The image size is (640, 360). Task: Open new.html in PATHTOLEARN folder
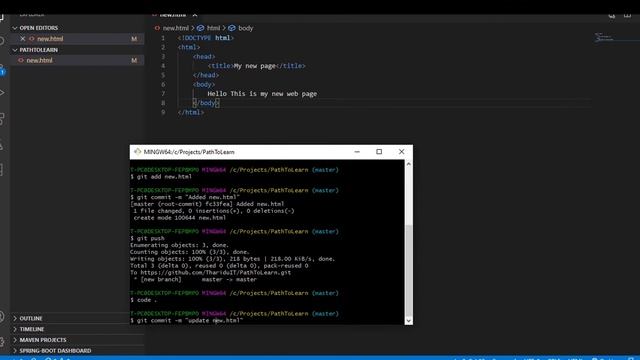39,60
